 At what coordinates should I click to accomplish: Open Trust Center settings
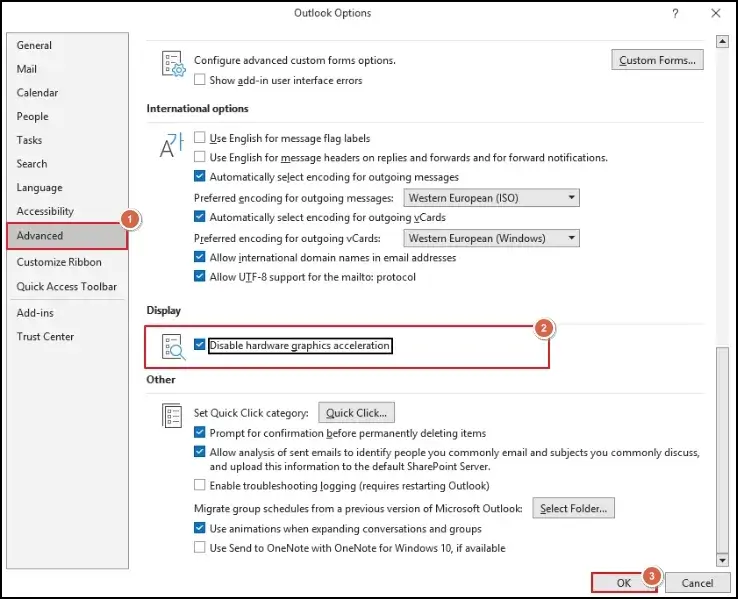coord(67,337)
